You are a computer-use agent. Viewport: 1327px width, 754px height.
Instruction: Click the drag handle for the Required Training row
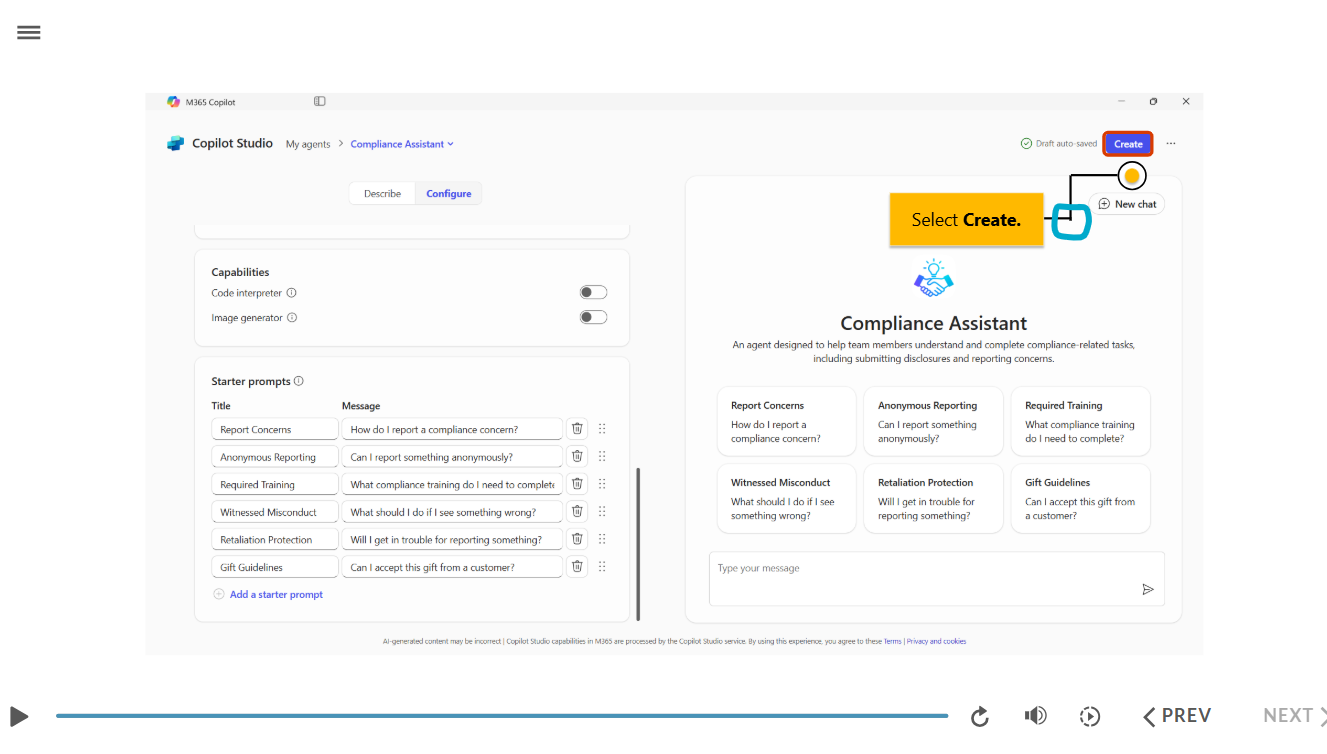pos(602,484)
